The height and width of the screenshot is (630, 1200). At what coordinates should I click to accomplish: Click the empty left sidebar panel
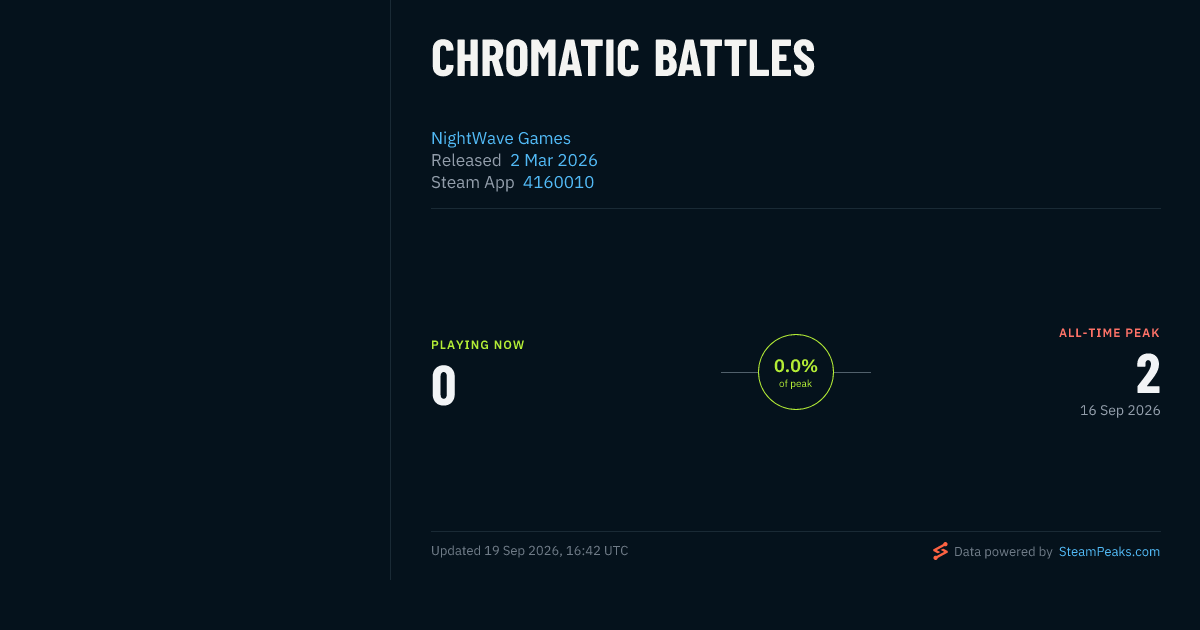pyautogui.click(x=195, y=290)
